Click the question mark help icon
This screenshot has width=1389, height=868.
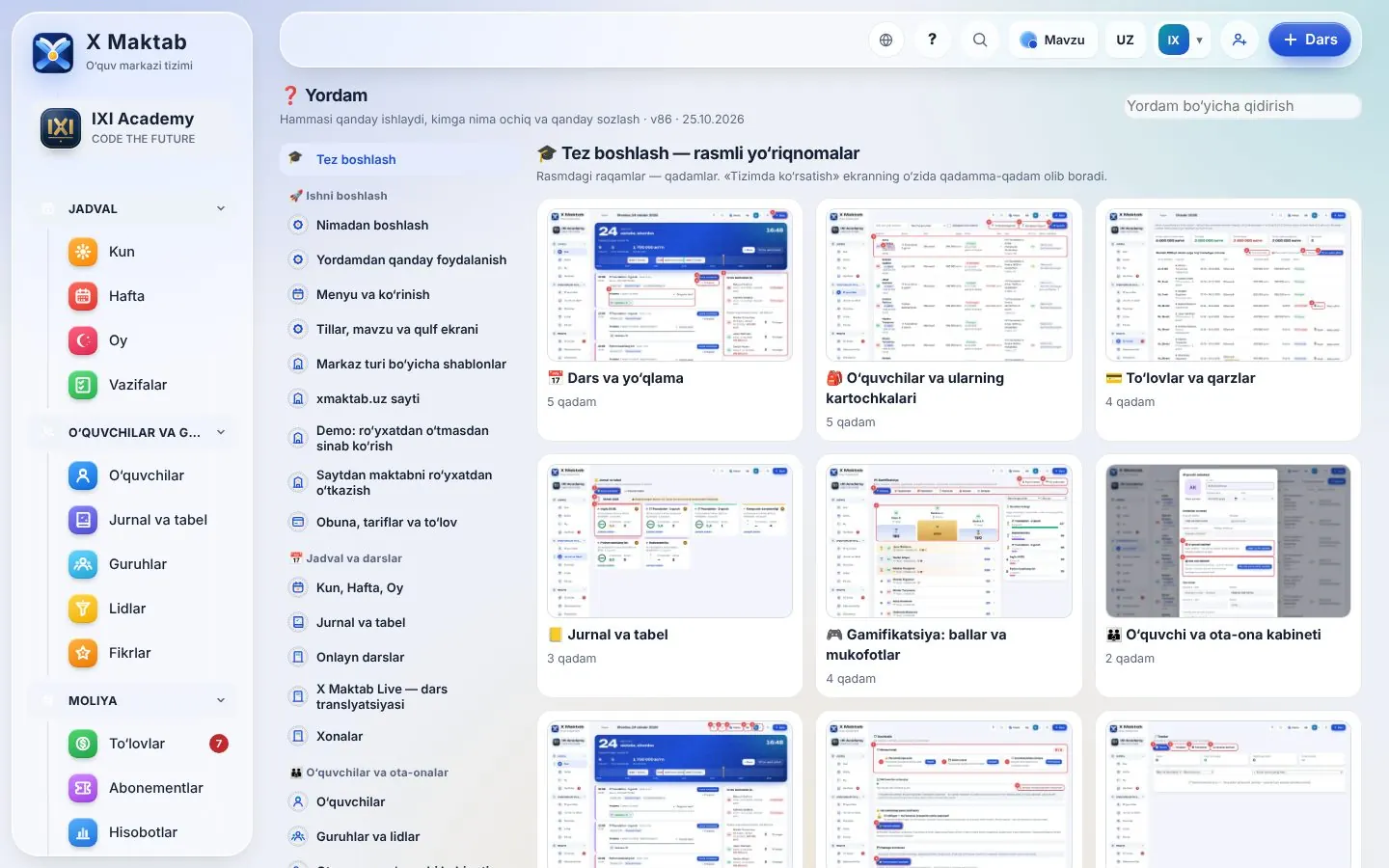pos(932,40)
